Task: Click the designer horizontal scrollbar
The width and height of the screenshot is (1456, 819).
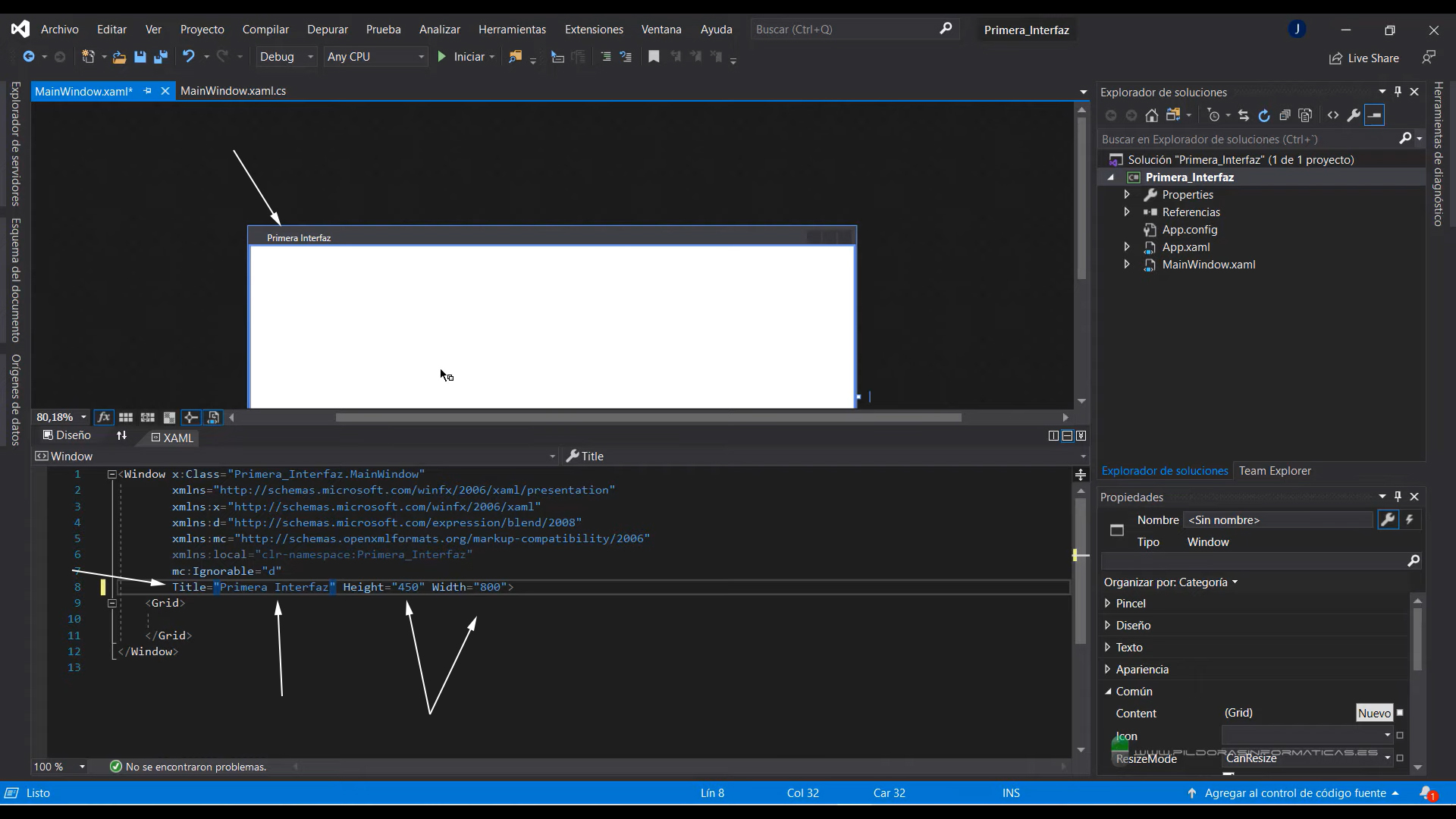Action: [648, 418]
